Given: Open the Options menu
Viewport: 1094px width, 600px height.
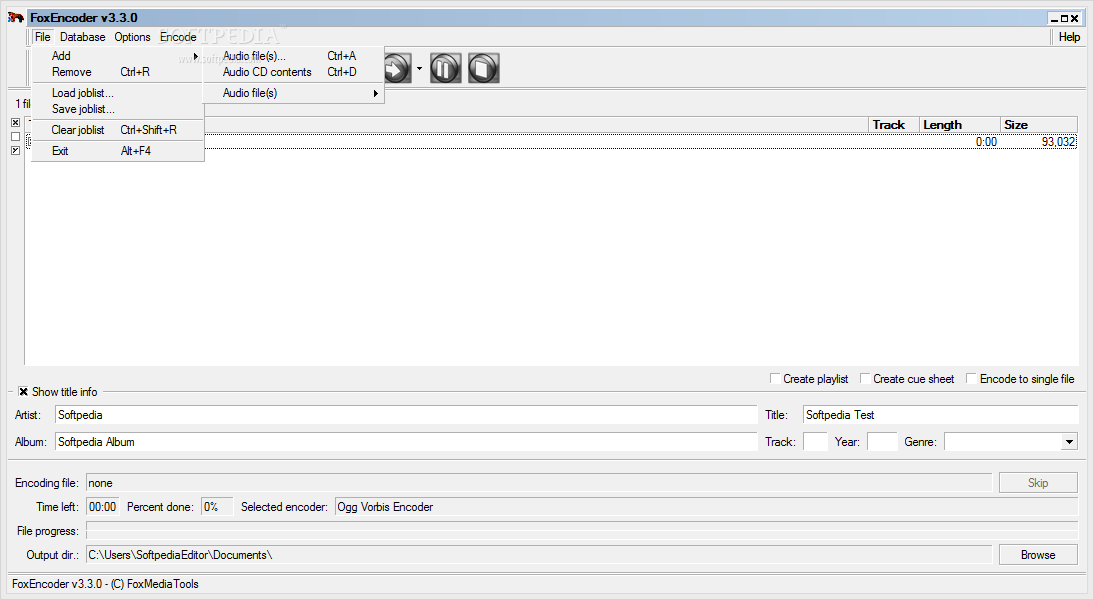Looking at the screenshot, I should click(x=133, y=37).
